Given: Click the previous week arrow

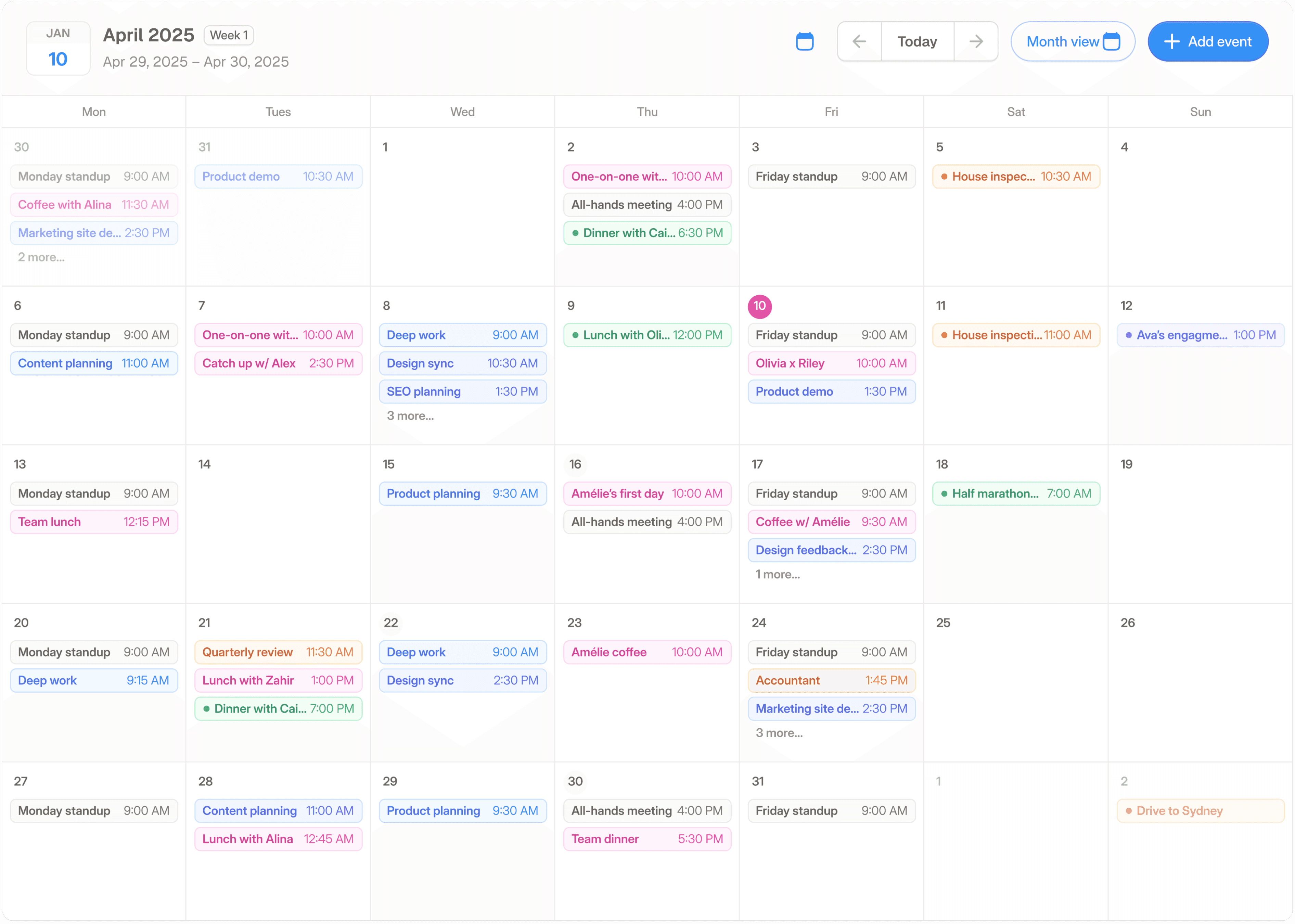Looking at the screenshot, I should click(x=859, y=41).
